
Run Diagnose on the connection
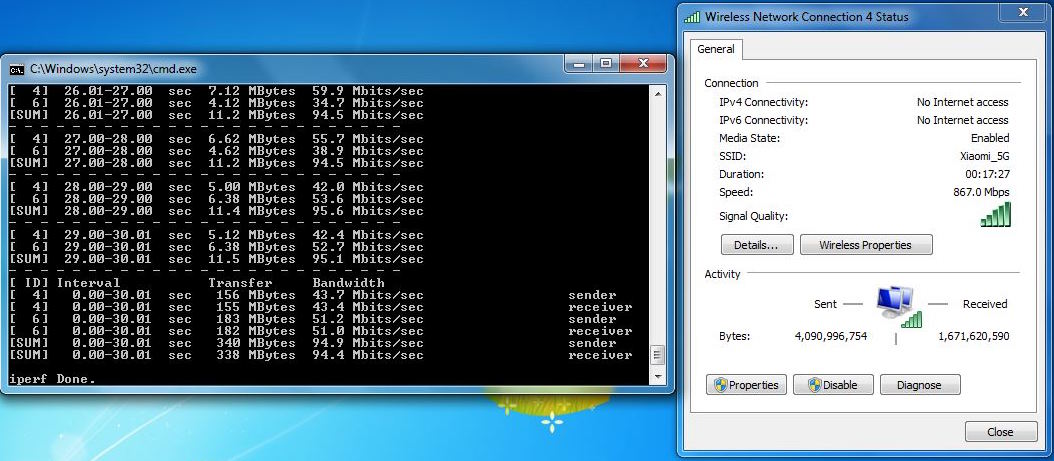click(x=918, y=385)
